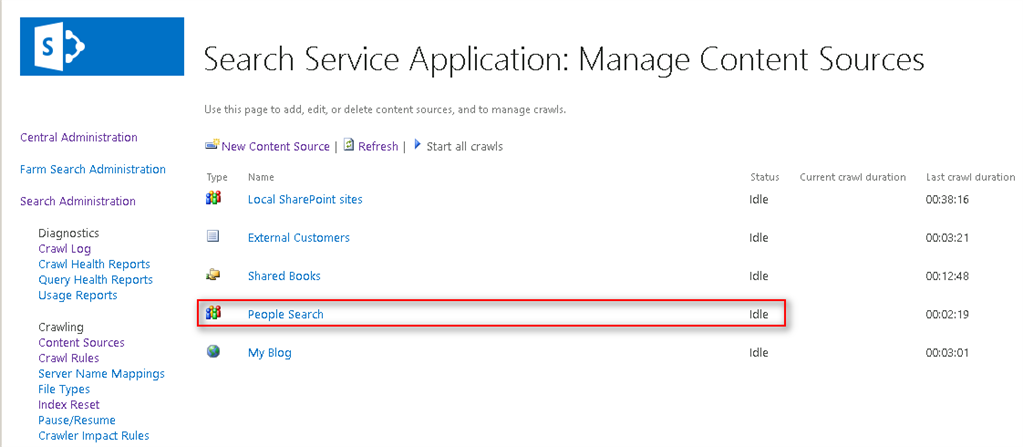
Task: Click the Shared Books folder icon
Action: (212, 274)
